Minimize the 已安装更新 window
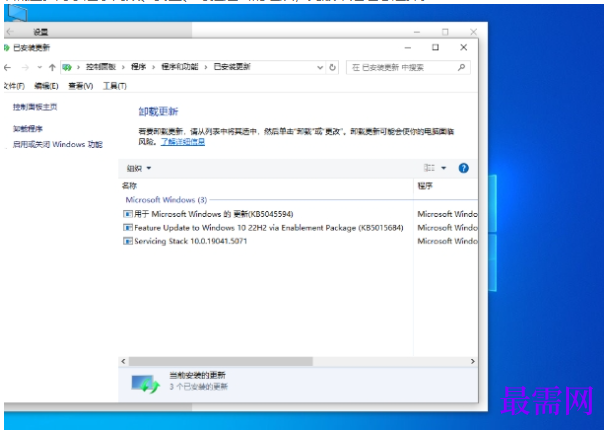Screen dimensions: 612x432 click(x=408, y=48)
